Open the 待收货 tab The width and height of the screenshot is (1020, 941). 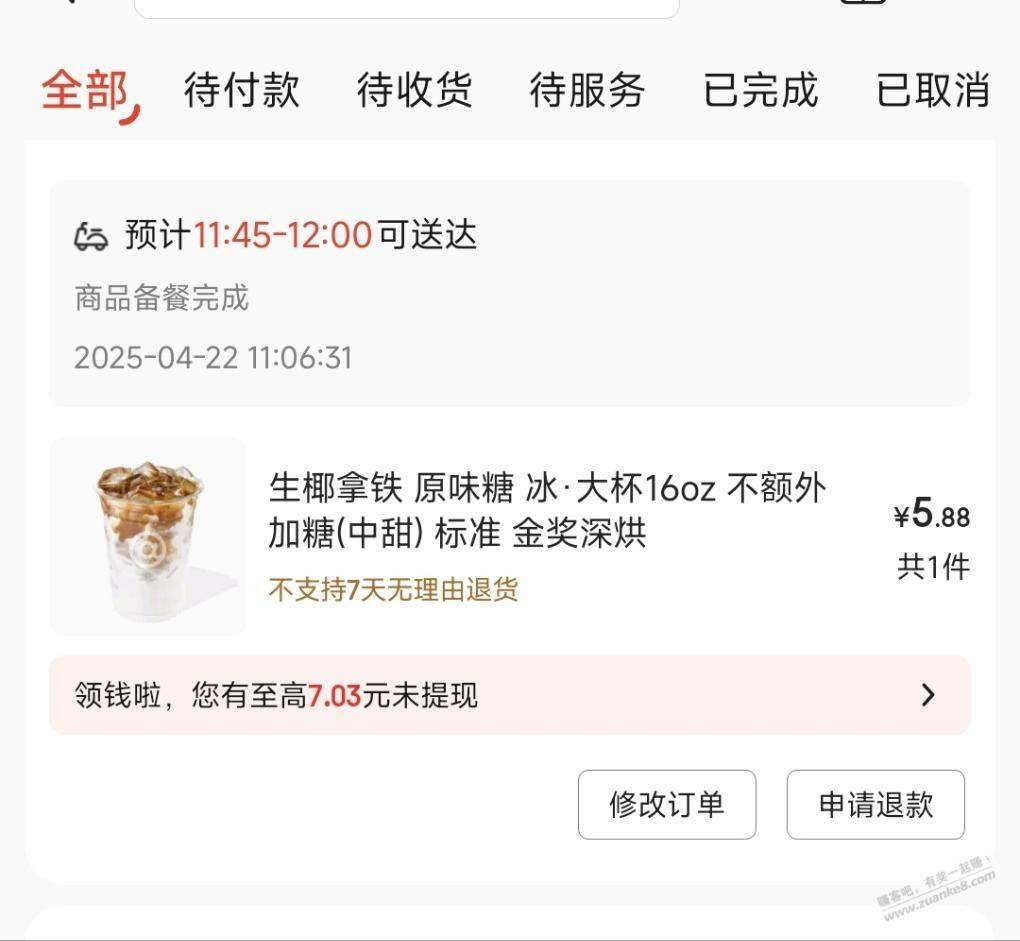click(414, 90)
